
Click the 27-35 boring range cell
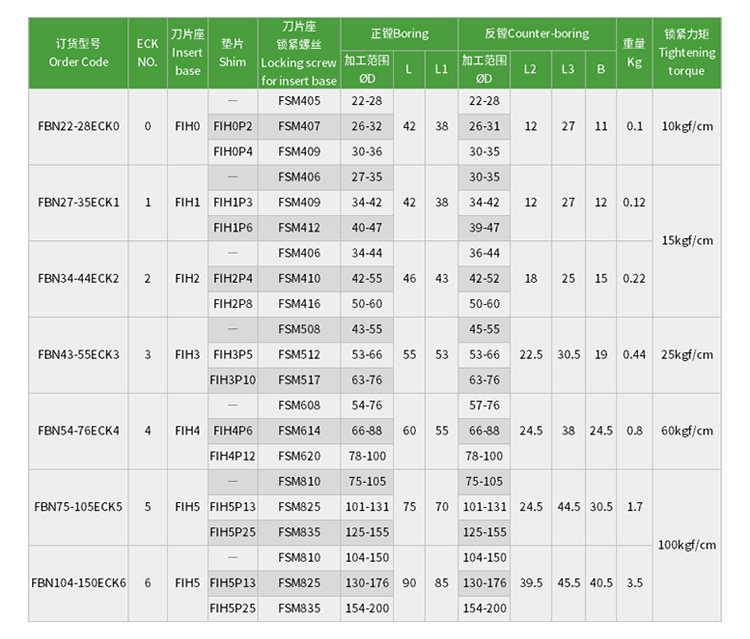click(367, 177)
